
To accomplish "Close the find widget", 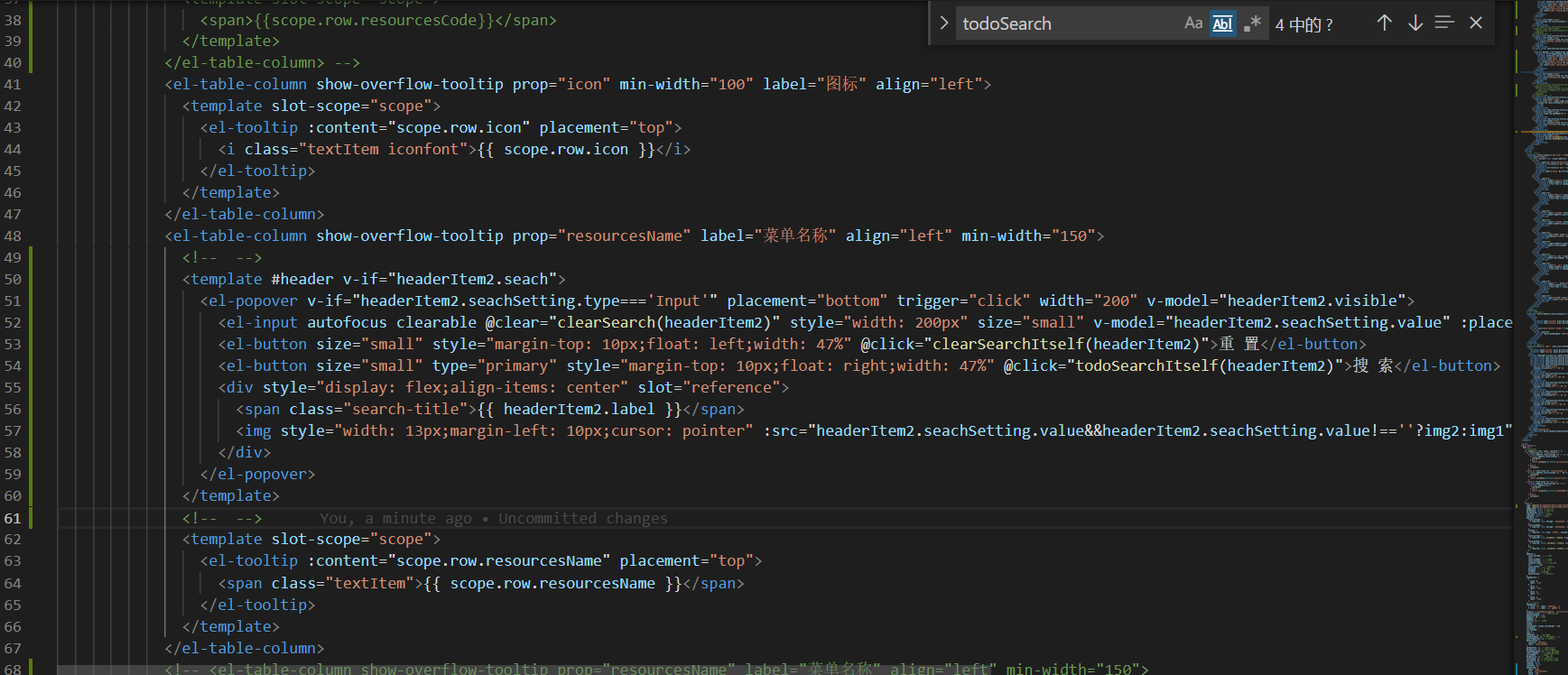I will (1476, 23).
